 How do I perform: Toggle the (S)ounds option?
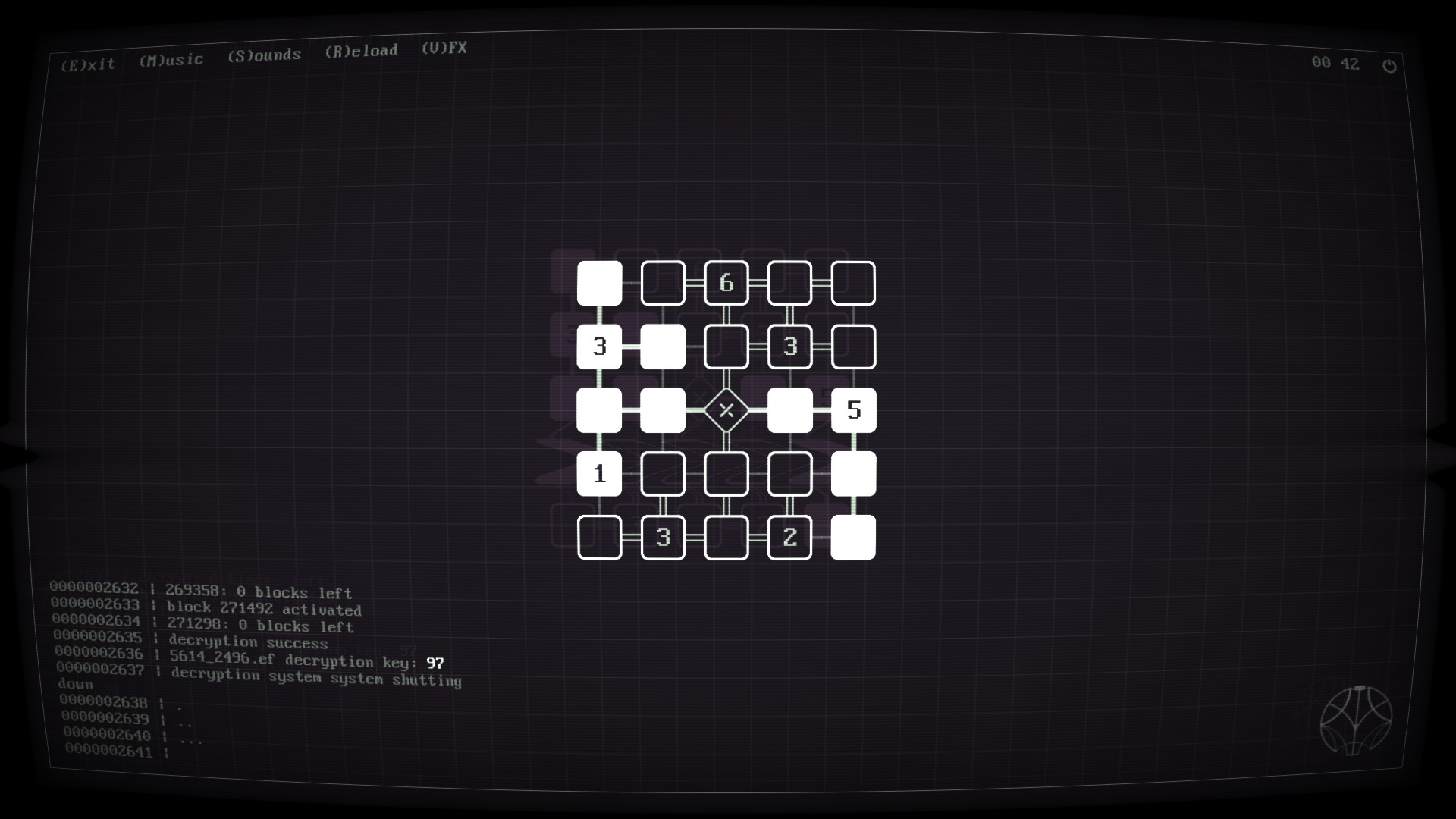click(x=264, y=55)
